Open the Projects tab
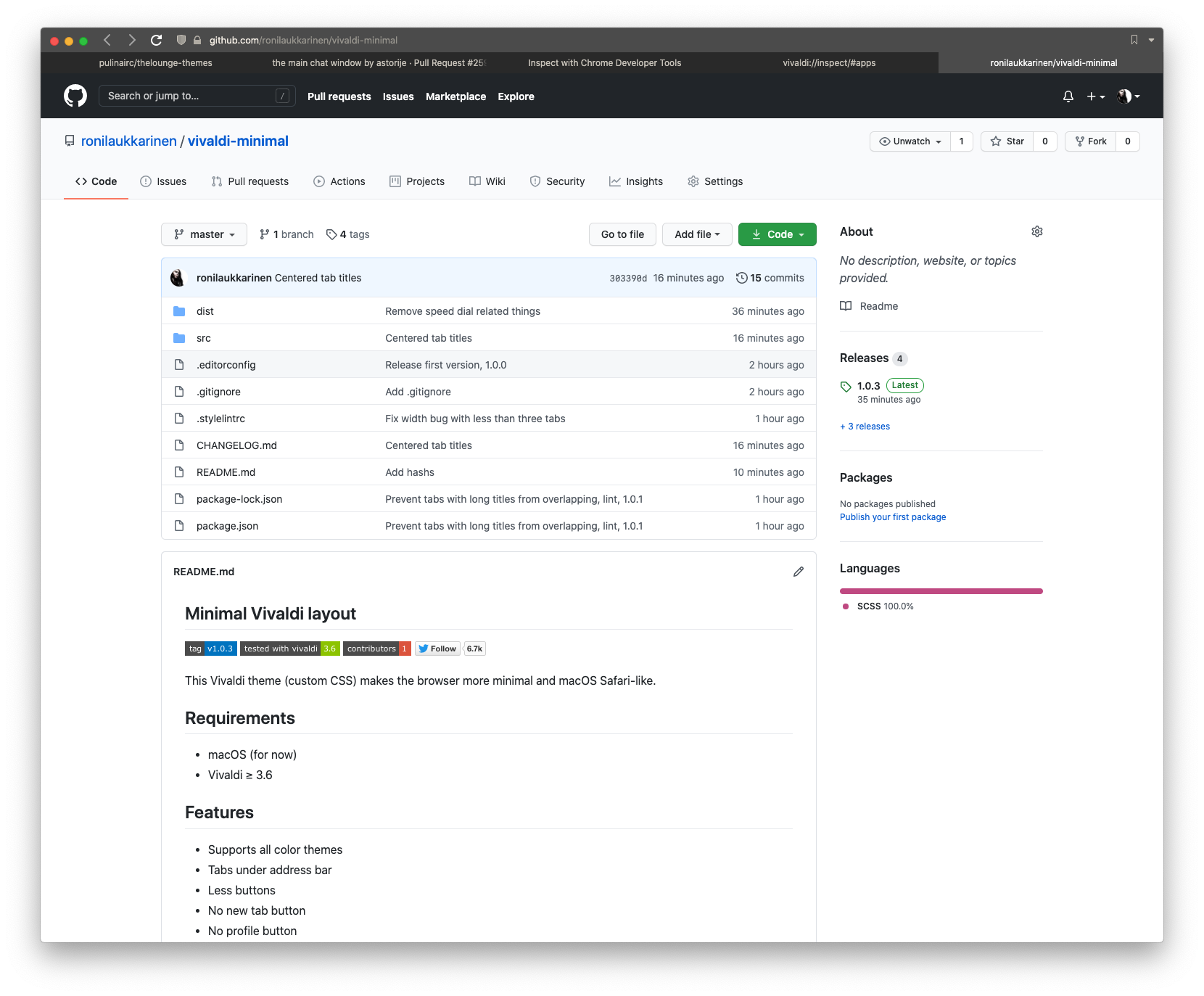1204x996 pixels. point(417,181)
